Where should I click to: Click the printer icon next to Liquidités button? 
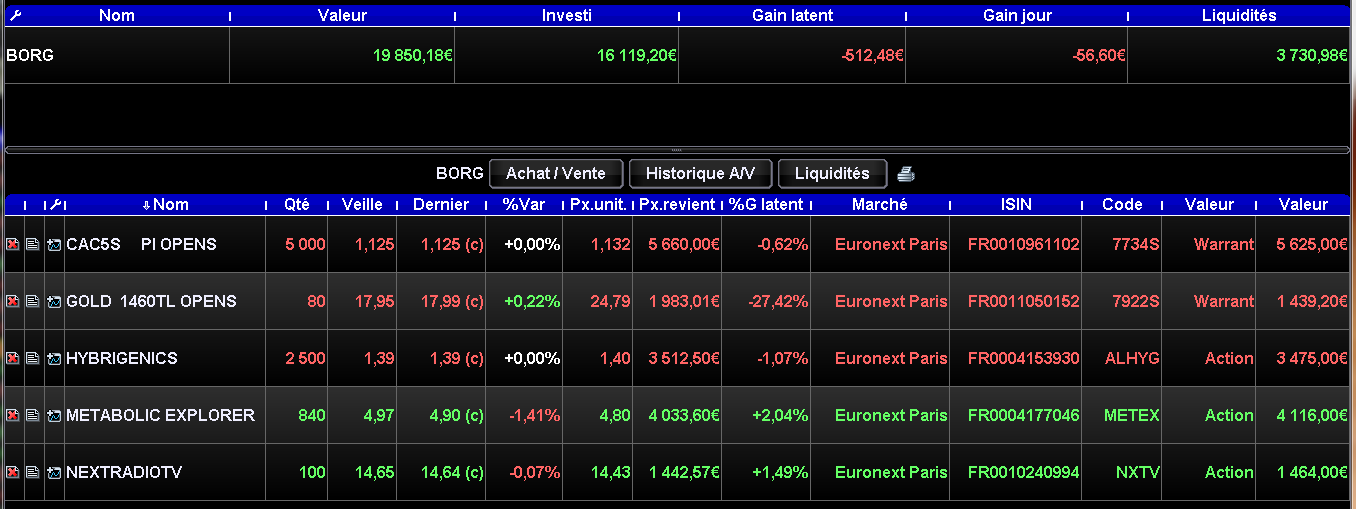click(x=906, y=174)
